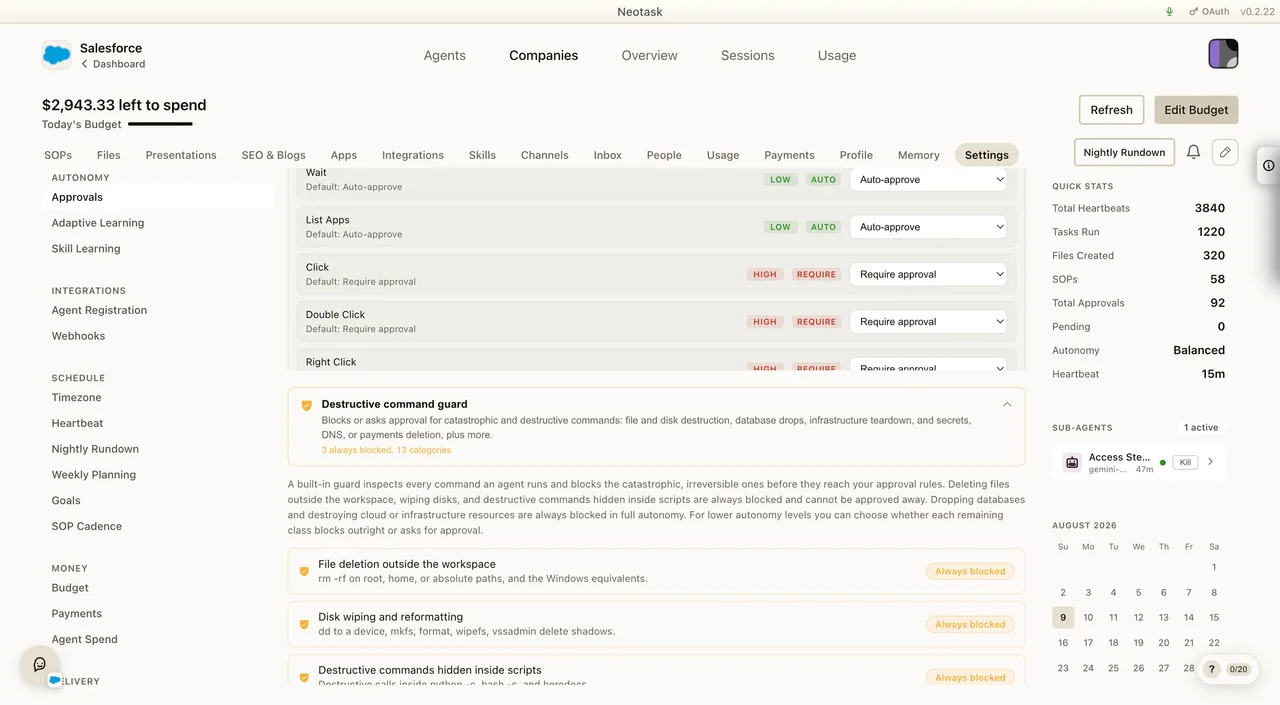This screenshot has width=1280, height=705.
Task: Click the Nightly Rundown button next to the bell
Action: (x=1124, y=152)
